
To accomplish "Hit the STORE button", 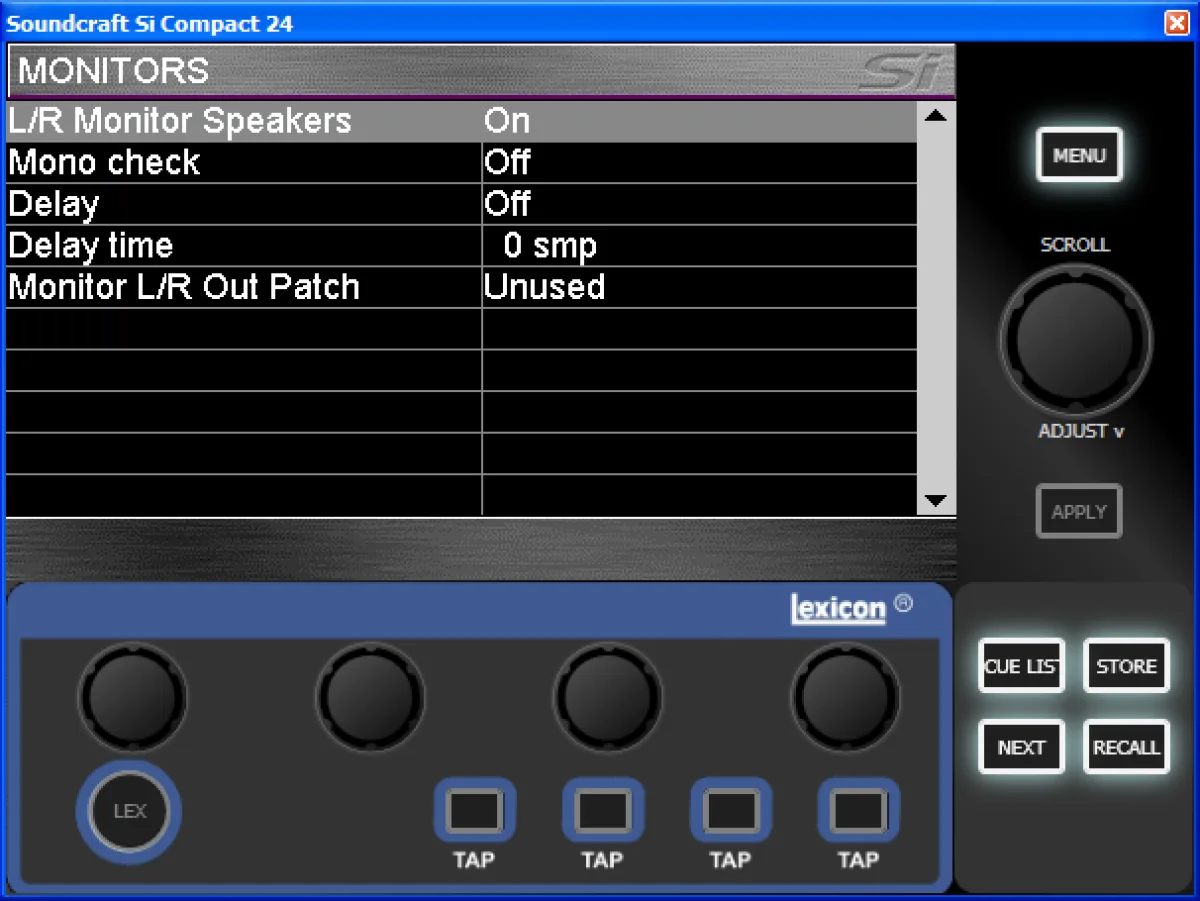I will tap(1126, 666).
